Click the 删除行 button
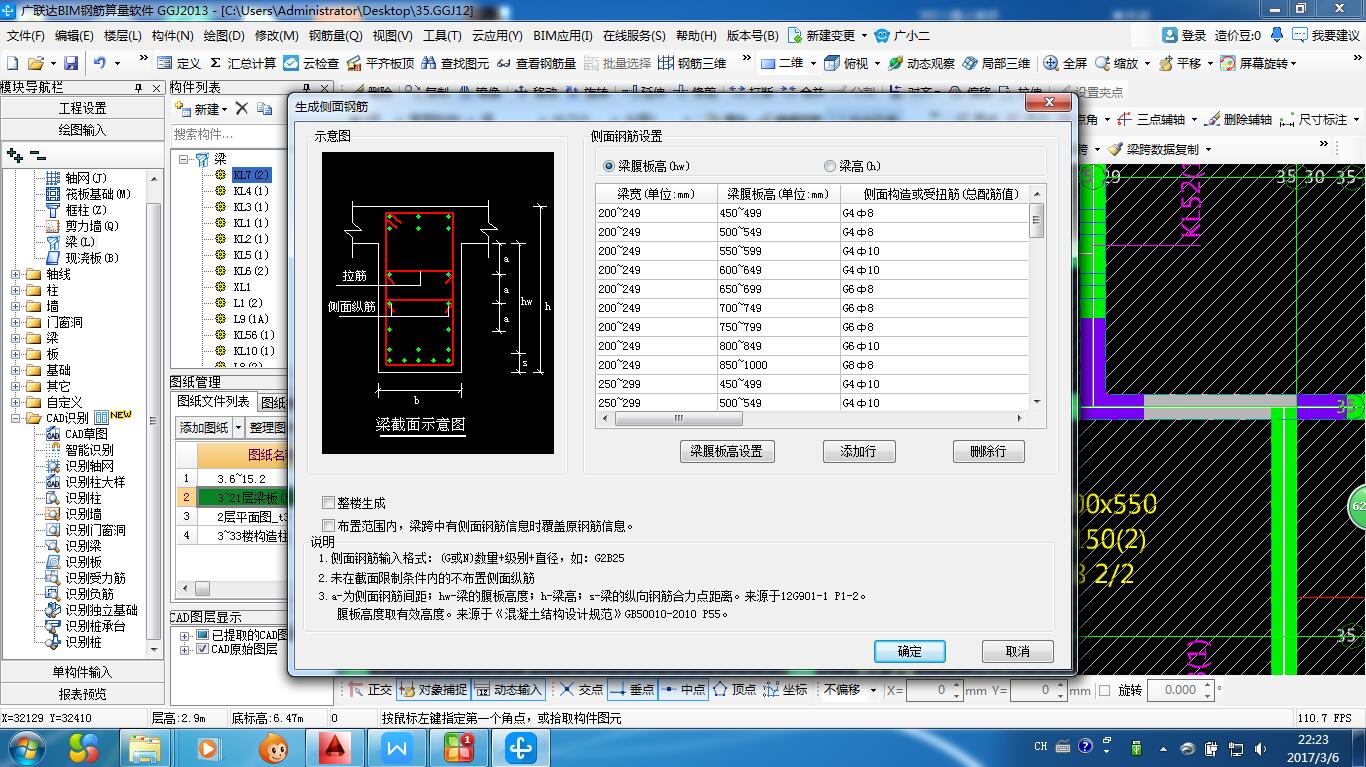 click(988, 452)
